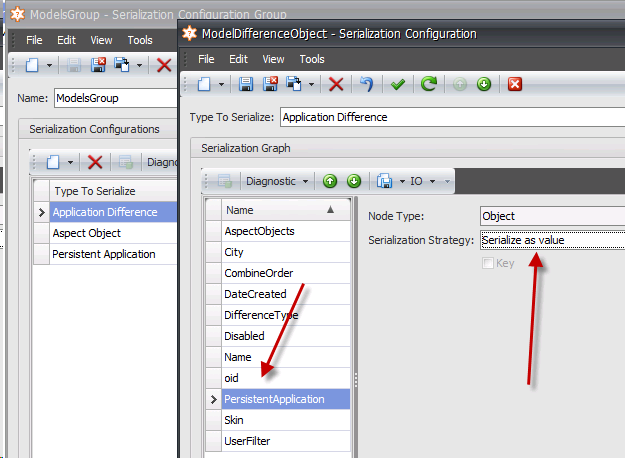The image size is (625, 458).
Task: Select Disabled node row
Action: [x=286, y=336]
